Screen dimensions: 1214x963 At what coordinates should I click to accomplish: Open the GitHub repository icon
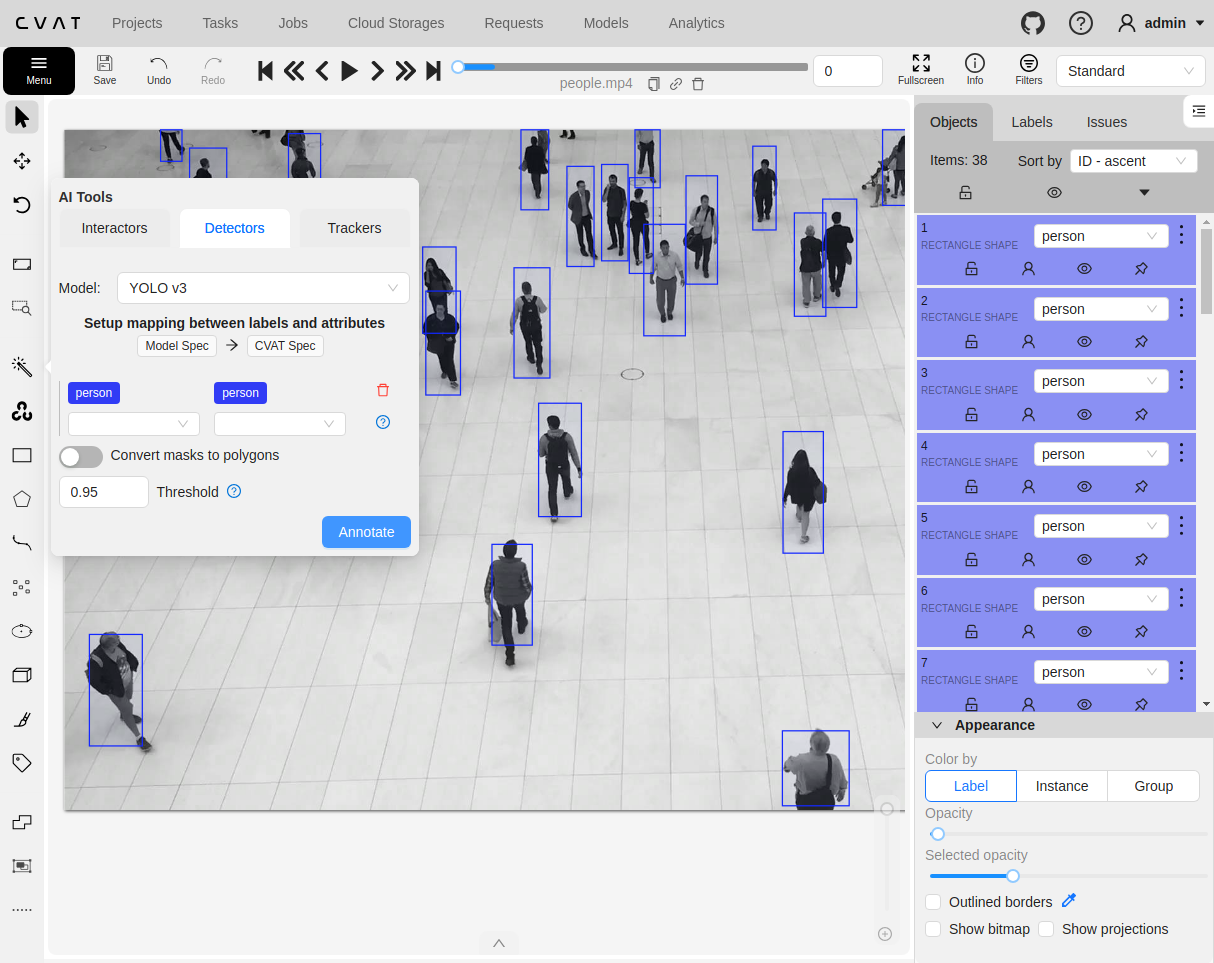(1033, 23)
